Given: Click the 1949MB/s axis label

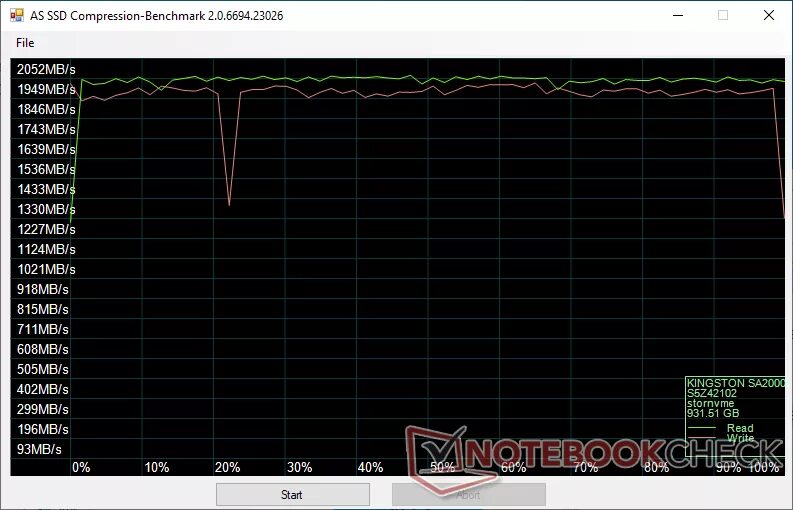Looking at the screenshot, I should point(46,90).
